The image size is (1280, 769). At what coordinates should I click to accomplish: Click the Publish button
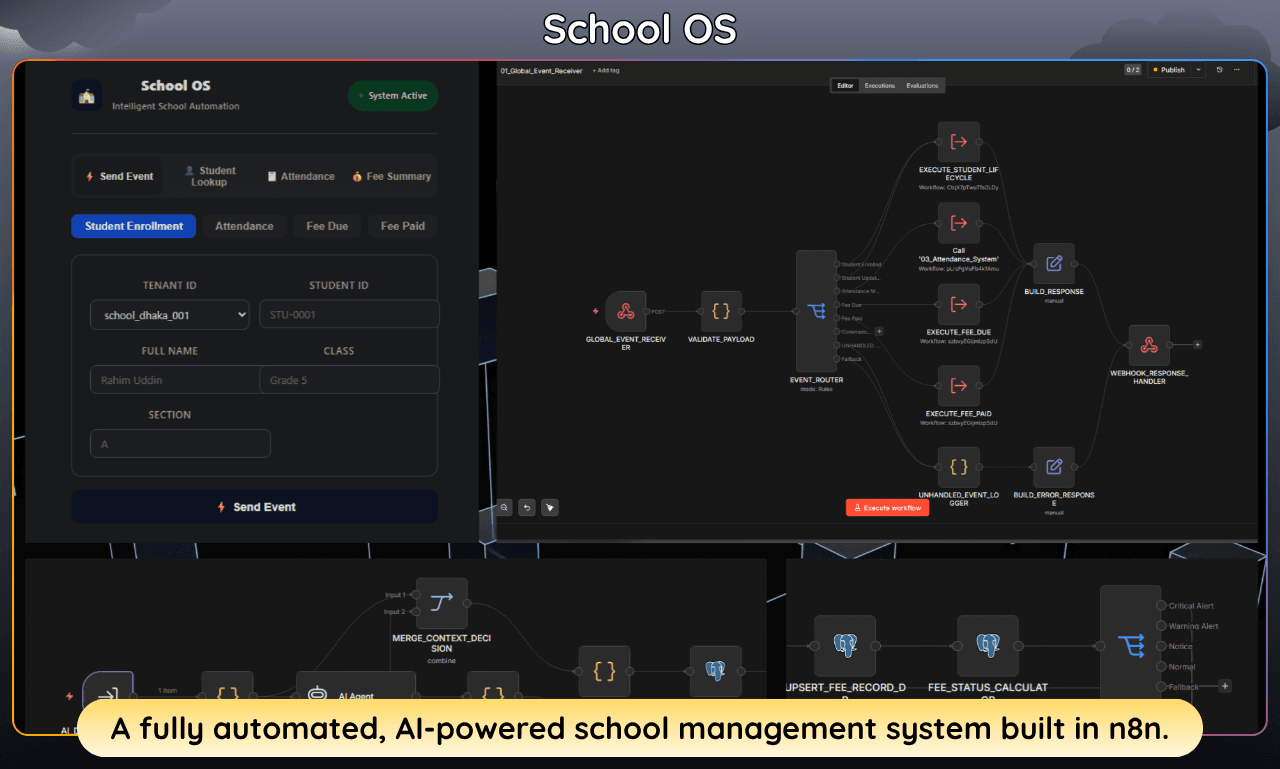1168,70
